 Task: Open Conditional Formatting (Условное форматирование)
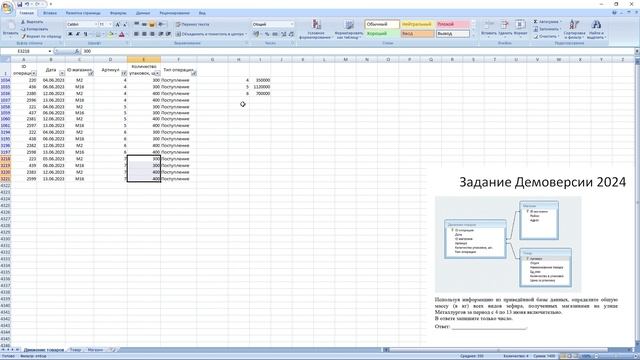tap(316, 29)
